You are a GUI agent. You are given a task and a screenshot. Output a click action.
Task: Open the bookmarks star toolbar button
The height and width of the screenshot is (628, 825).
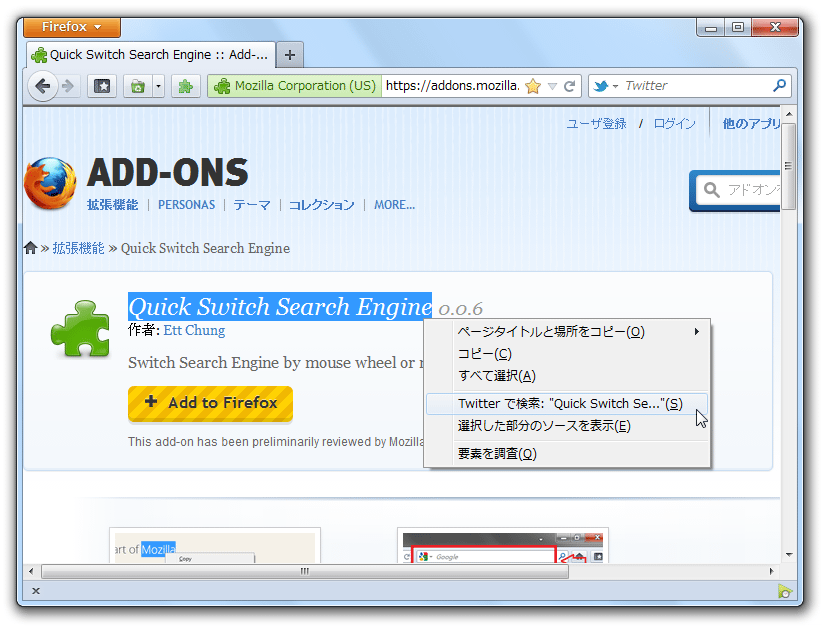click(x=102, y=86)
